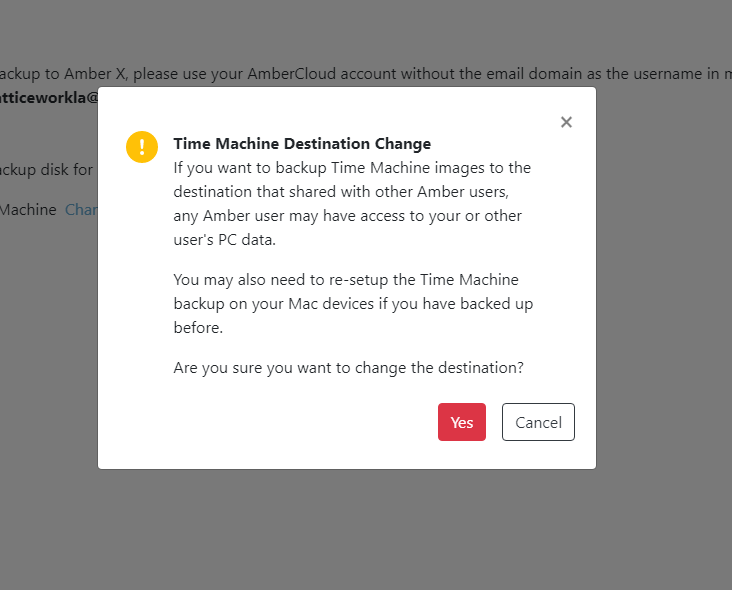Click the 'If you want to backup Time Machine images' paragraph

(352, 204)
